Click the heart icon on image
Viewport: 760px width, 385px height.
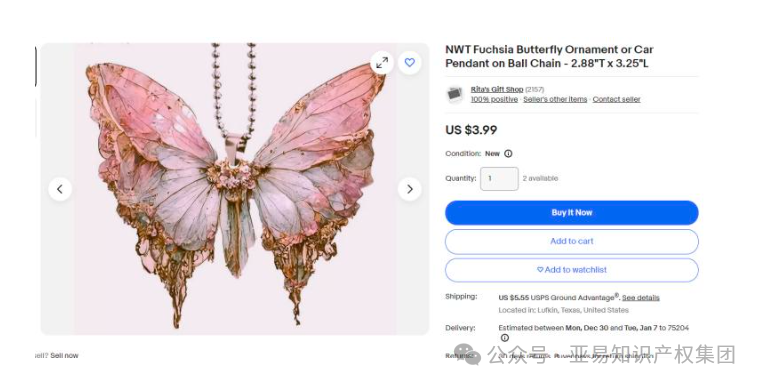pyautogui.click(x=410, y=63)
